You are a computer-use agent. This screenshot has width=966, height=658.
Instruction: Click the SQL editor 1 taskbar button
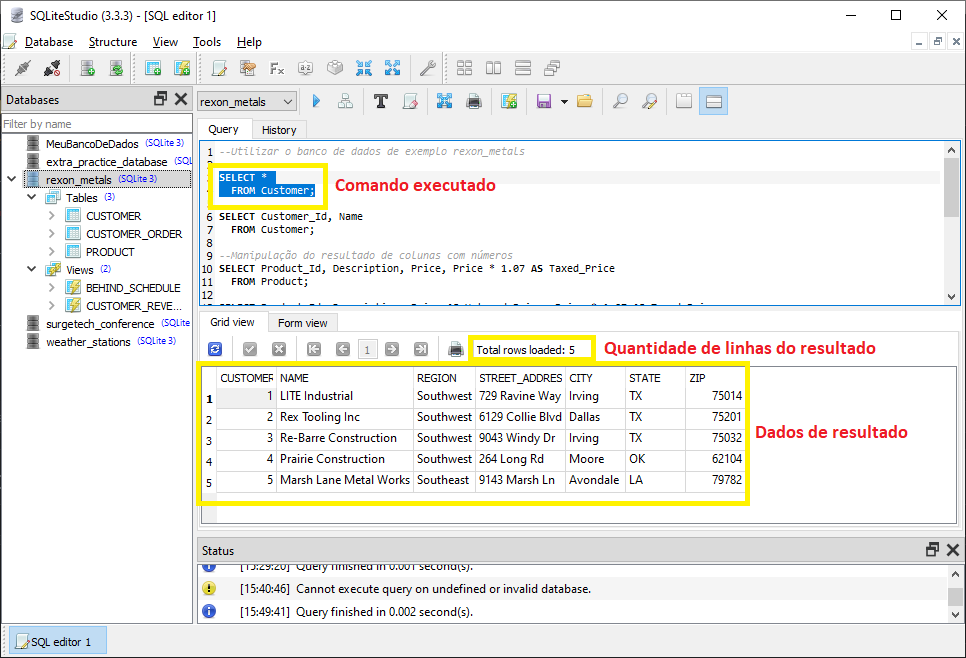[58, 642]
